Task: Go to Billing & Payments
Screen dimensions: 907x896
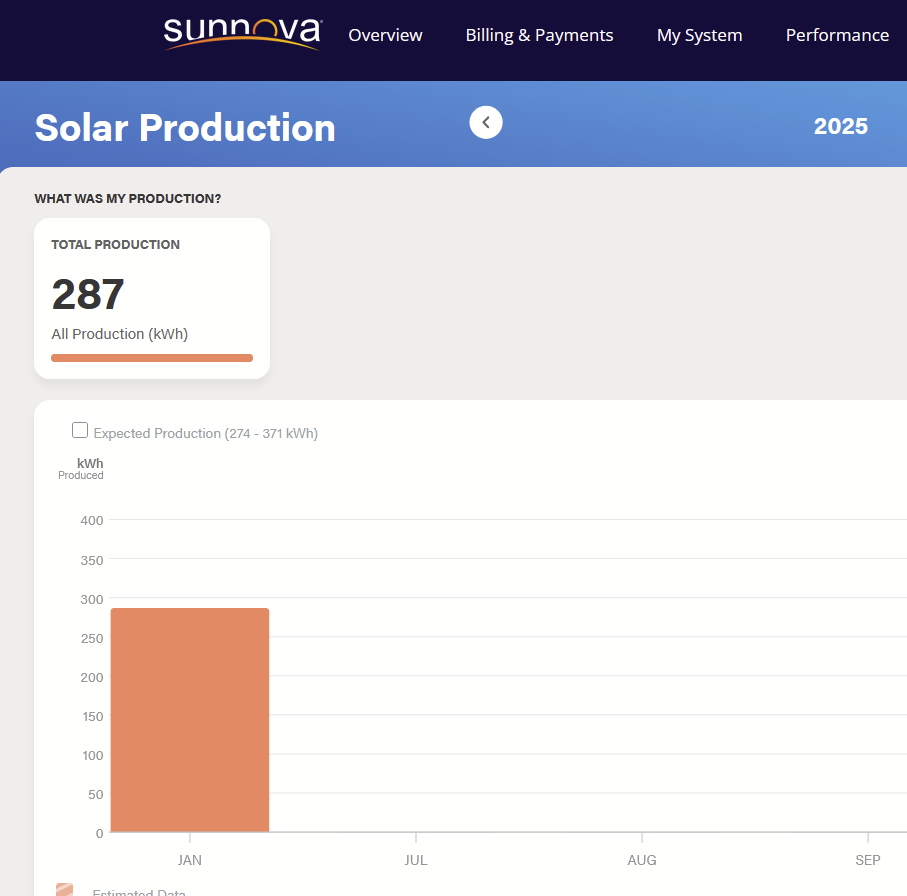Action: pyautogui.click(x=539, y=35)
